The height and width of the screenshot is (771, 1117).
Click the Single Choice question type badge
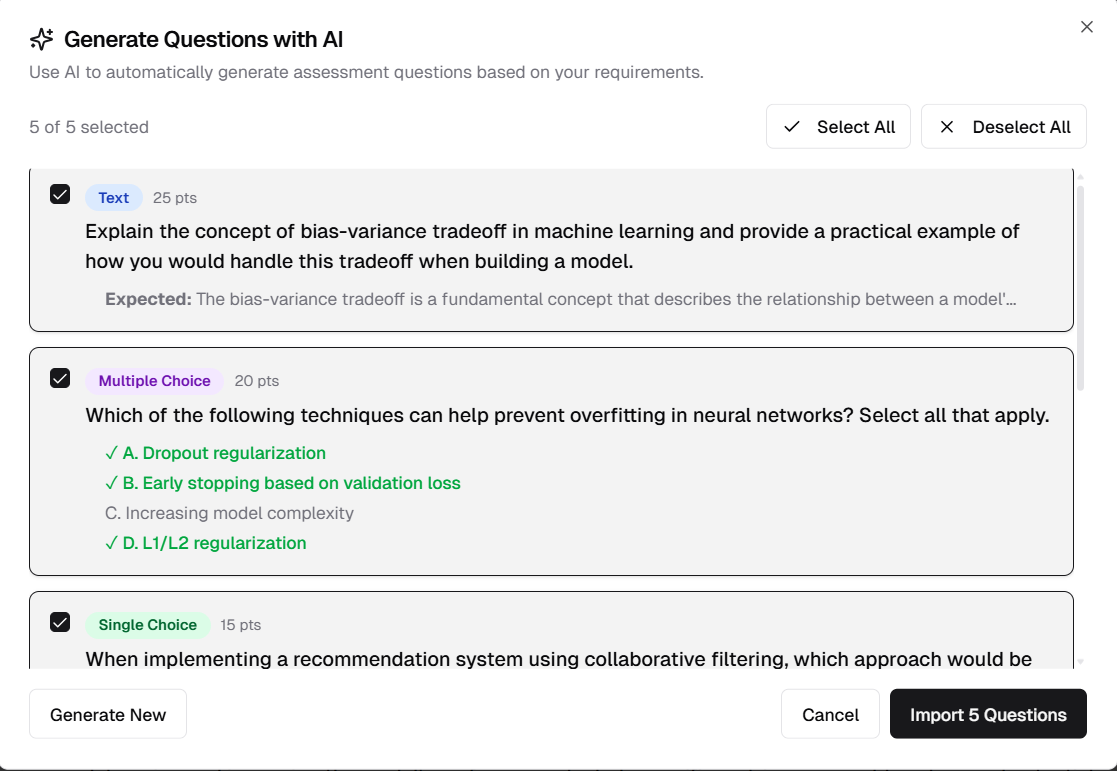pyautogui.click(x=147, y=624)
